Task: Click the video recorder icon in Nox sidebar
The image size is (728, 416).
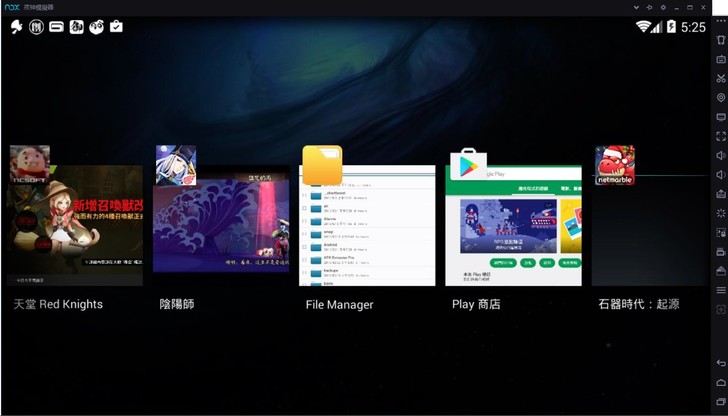Action: point(721,252)
